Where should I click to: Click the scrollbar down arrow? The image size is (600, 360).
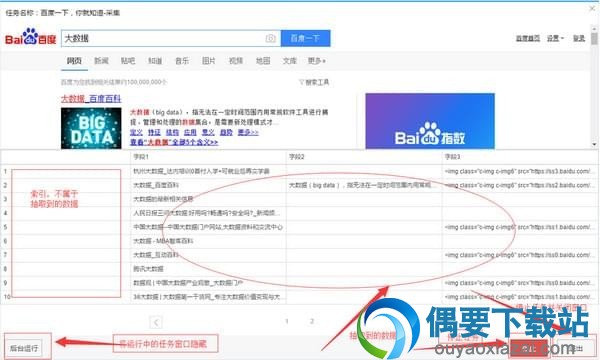[594, 144]
